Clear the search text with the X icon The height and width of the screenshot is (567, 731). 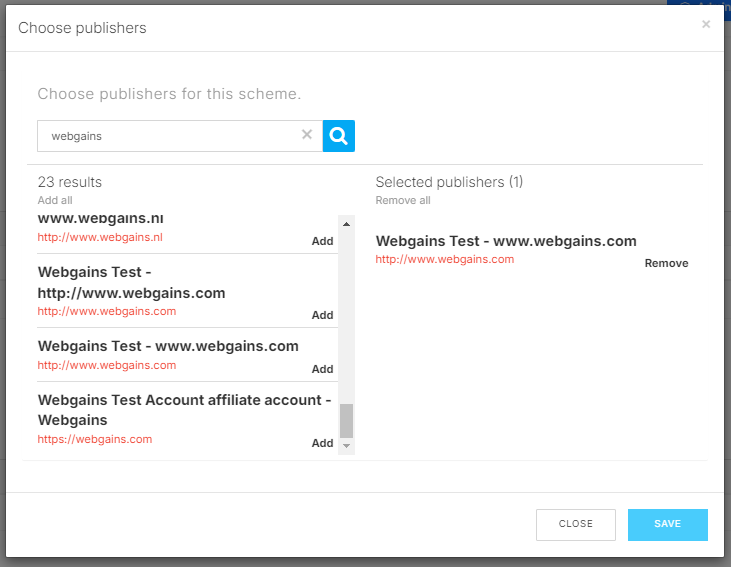[x=307, y=135]
